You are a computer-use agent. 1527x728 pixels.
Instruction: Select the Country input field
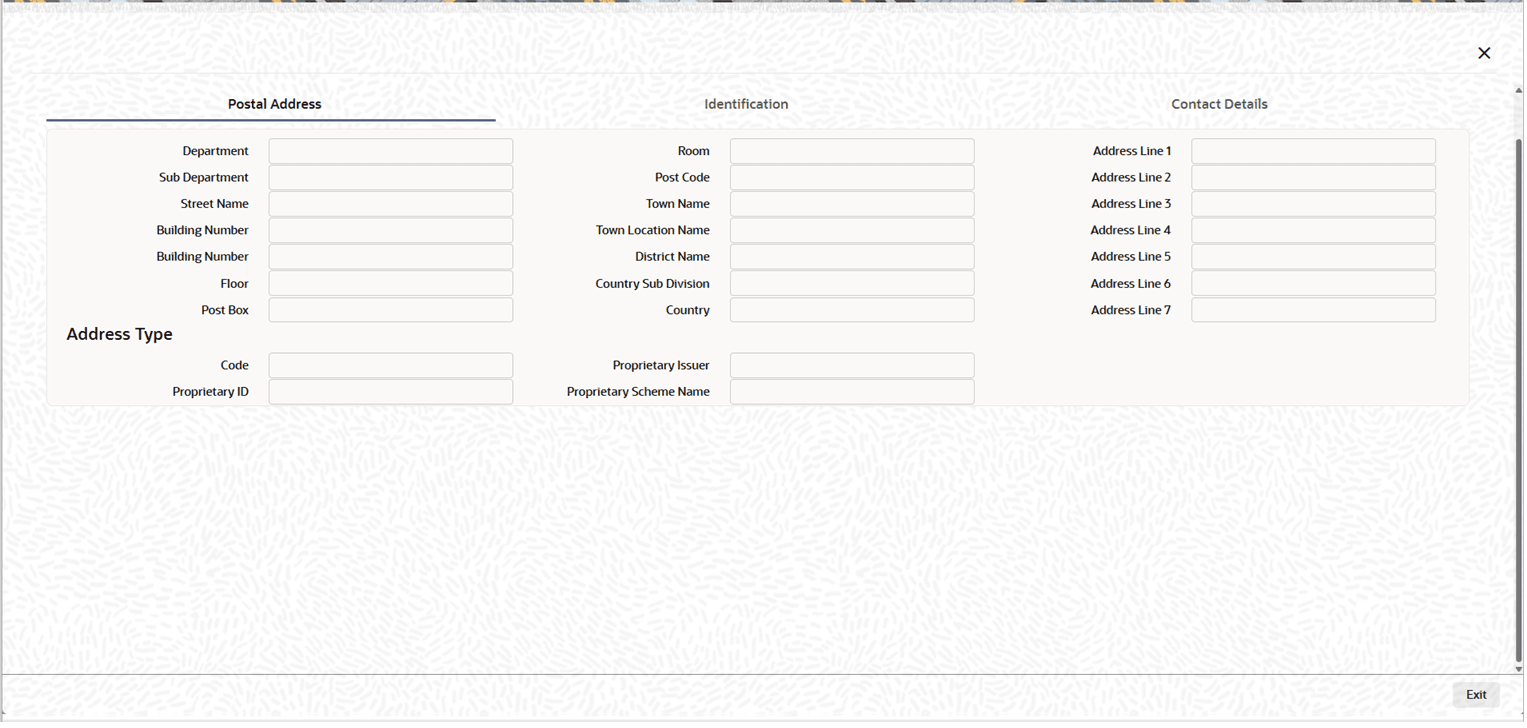pos(852,310)
